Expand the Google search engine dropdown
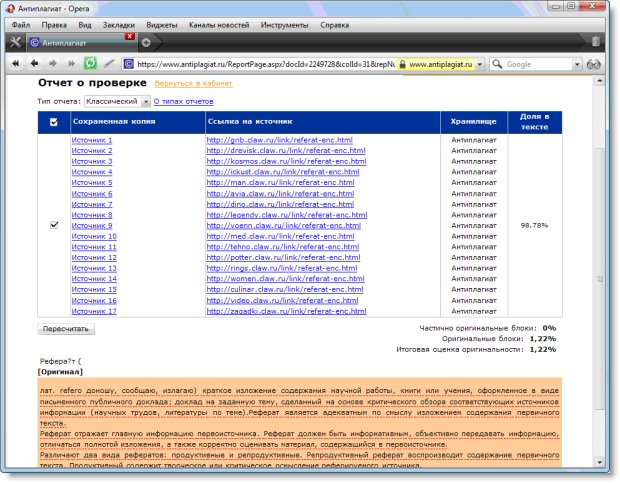Image resolution: width=620 pixels, height=483 pixels. click(577, 64)
